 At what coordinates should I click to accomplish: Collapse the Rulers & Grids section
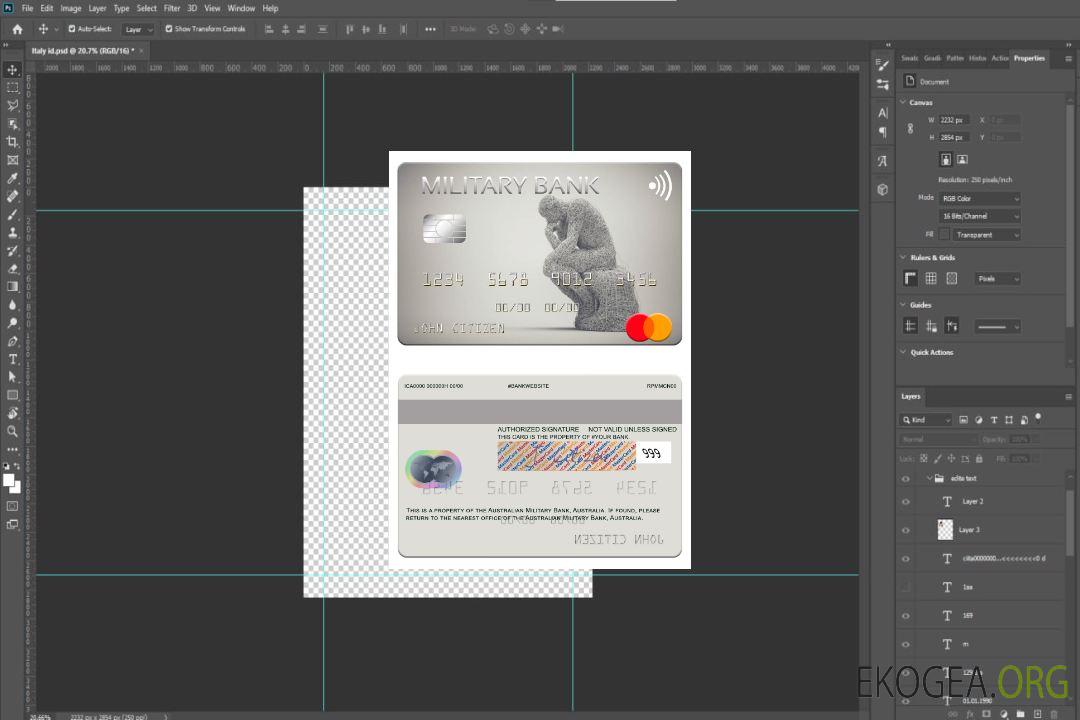[x=903, y=258]
